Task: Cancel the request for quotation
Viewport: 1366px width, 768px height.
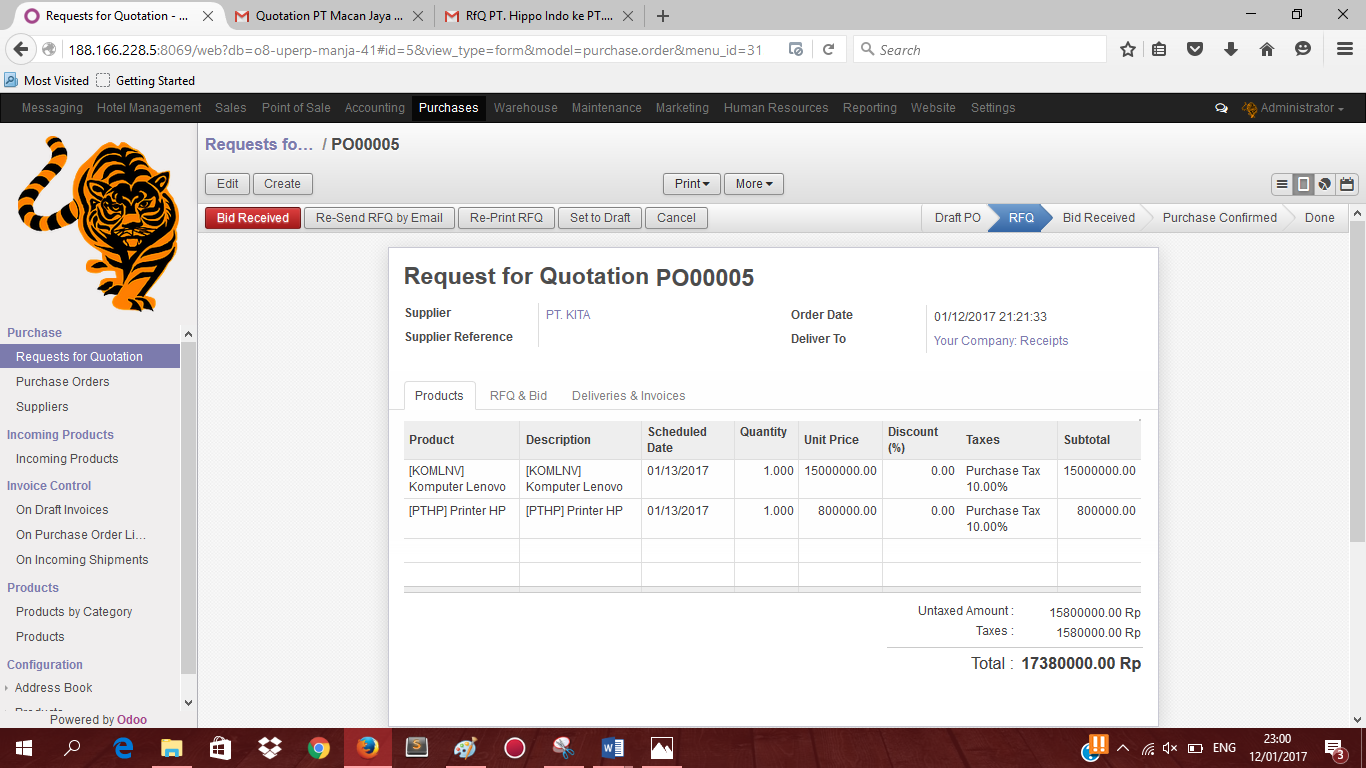Action: [676, 218]
